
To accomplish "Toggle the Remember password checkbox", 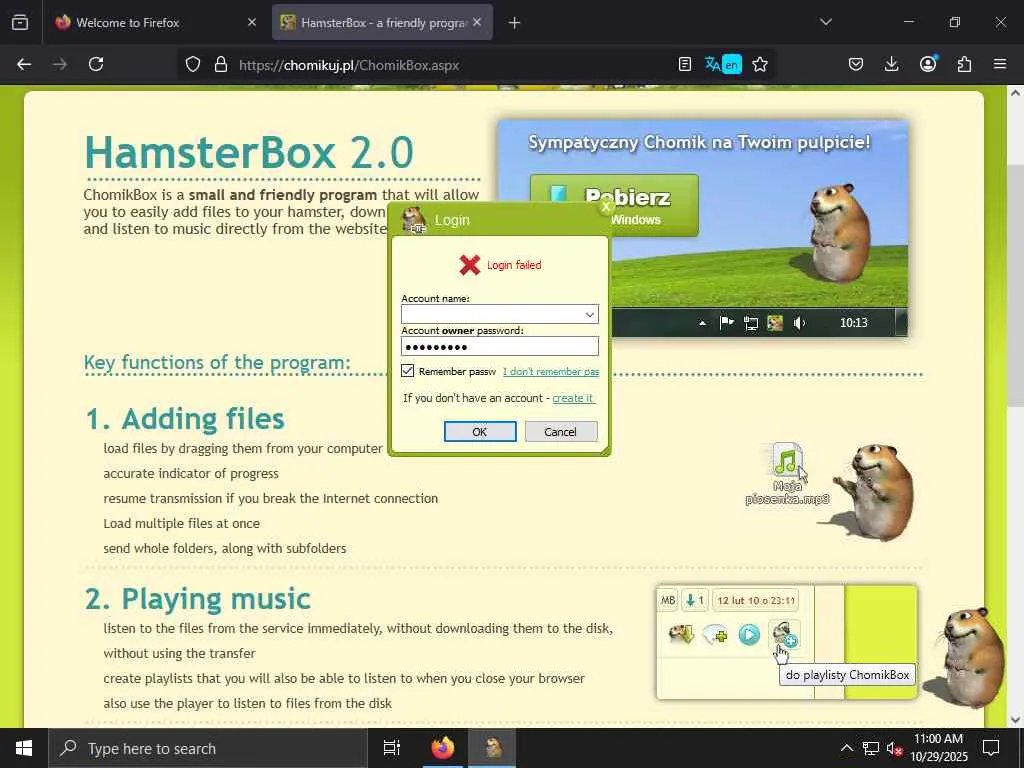I will click(x=408, y=371).
